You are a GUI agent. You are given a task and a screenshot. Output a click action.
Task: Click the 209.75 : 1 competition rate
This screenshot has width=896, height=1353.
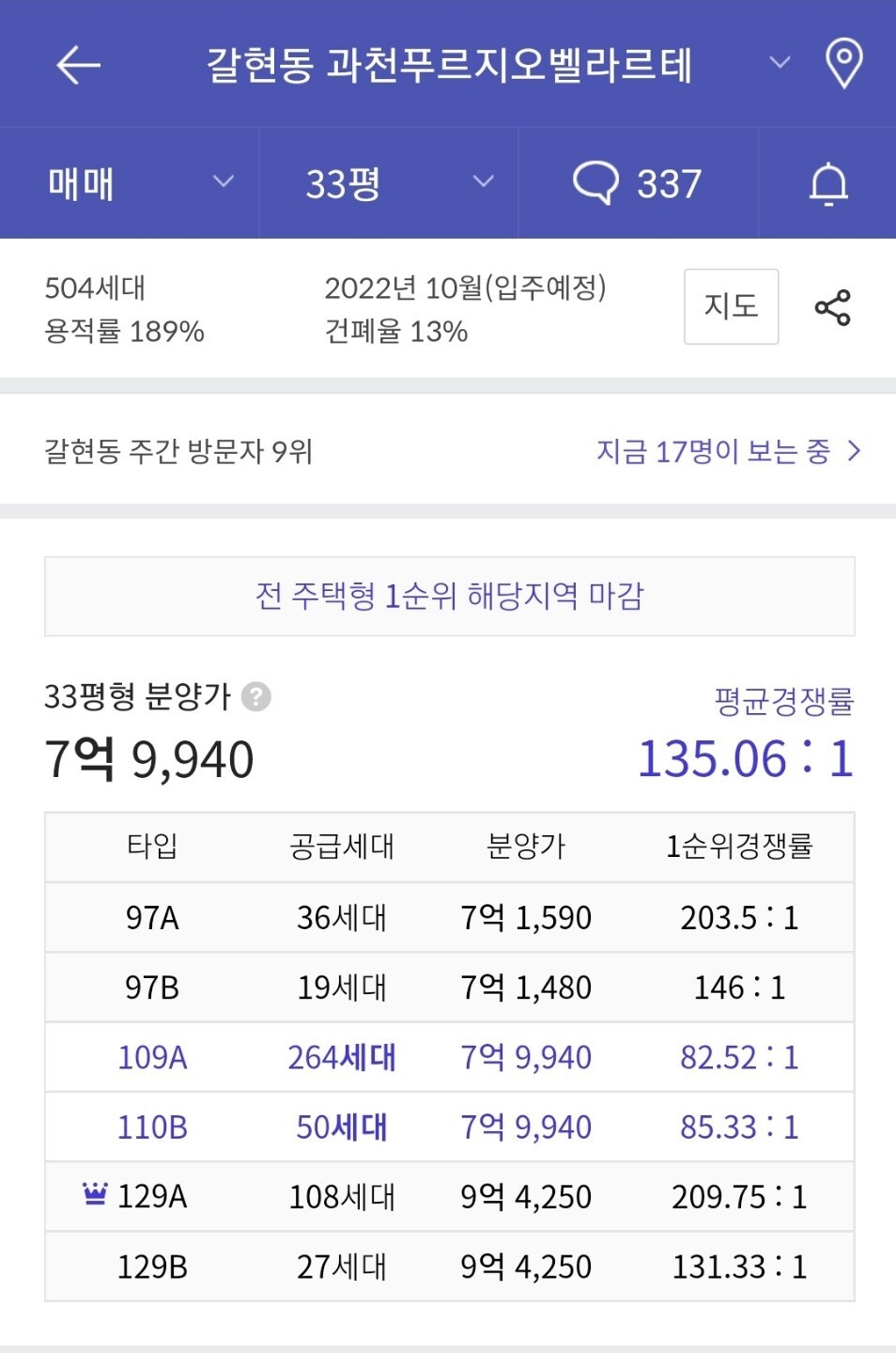point(739,1196)
